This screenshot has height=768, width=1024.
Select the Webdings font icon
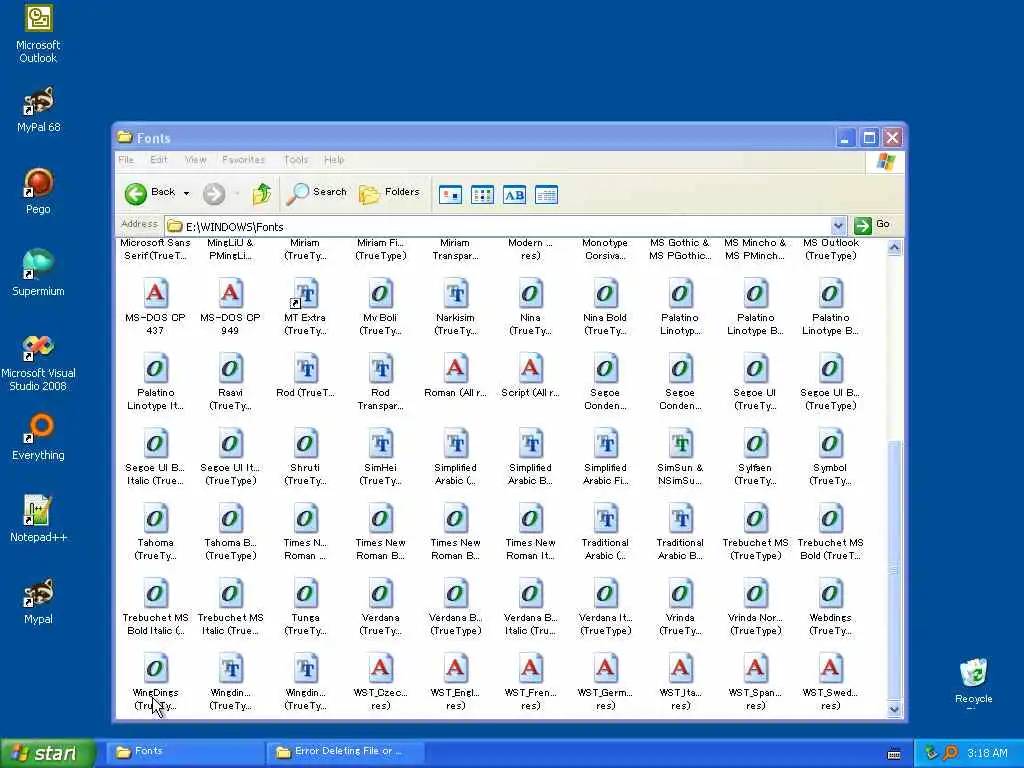tap(830, 594)
